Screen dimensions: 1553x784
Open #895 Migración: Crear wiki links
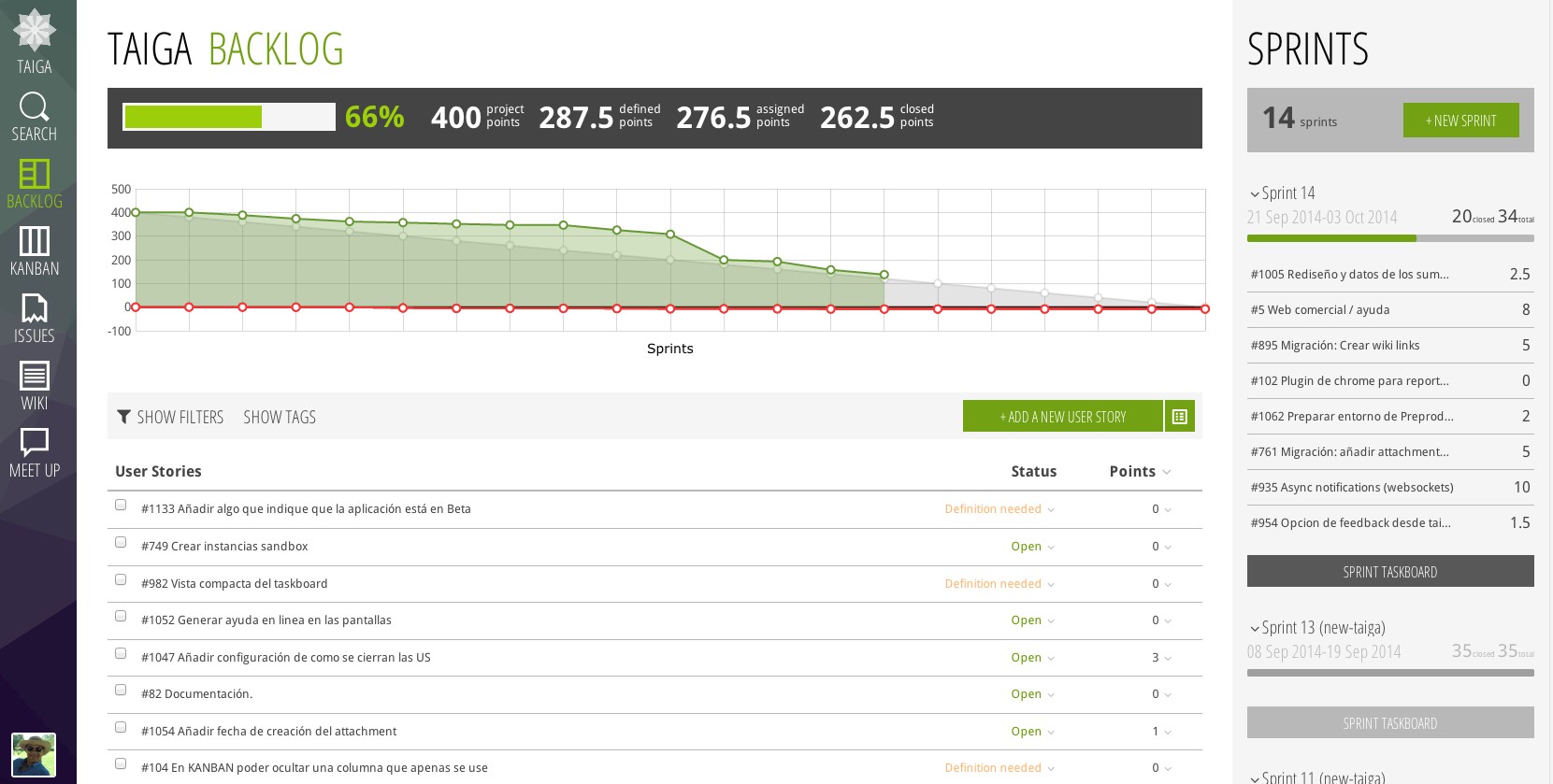1335,346
